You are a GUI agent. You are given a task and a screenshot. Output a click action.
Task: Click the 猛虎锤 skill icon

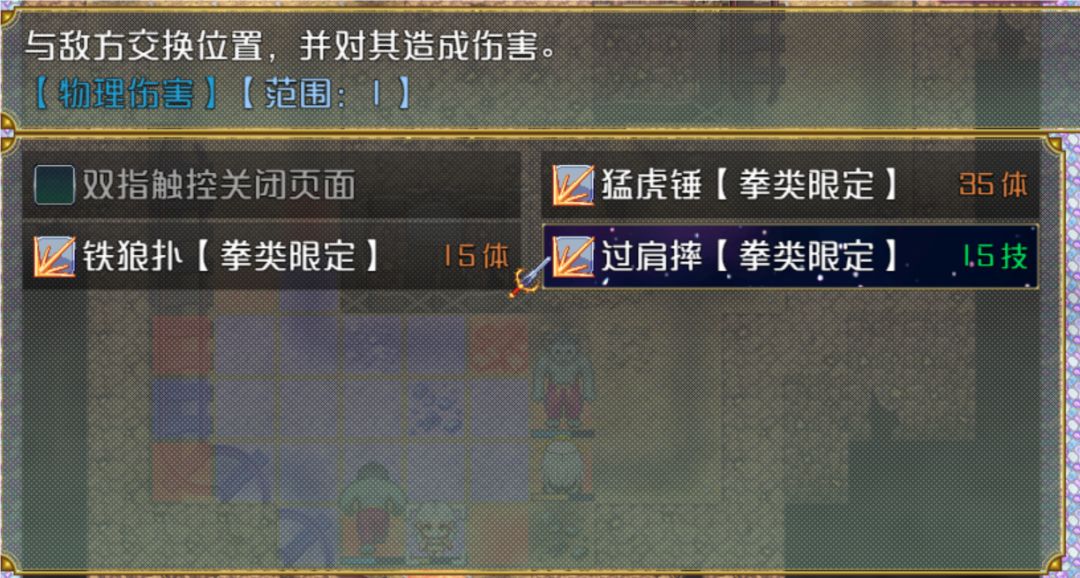573,185
